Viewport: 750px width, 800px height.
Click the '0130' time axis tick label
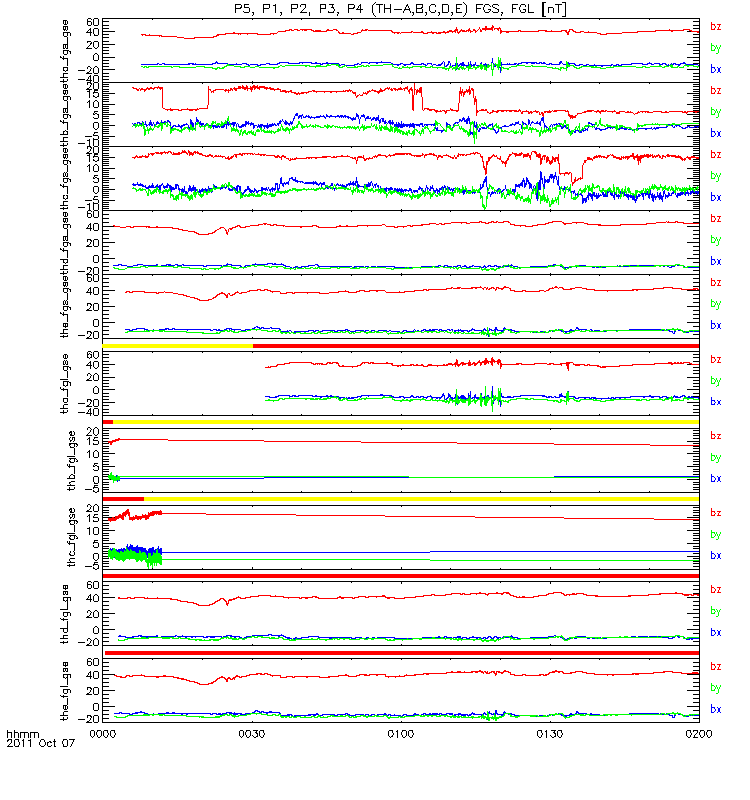pyautogui.click(x=550, y=734)
